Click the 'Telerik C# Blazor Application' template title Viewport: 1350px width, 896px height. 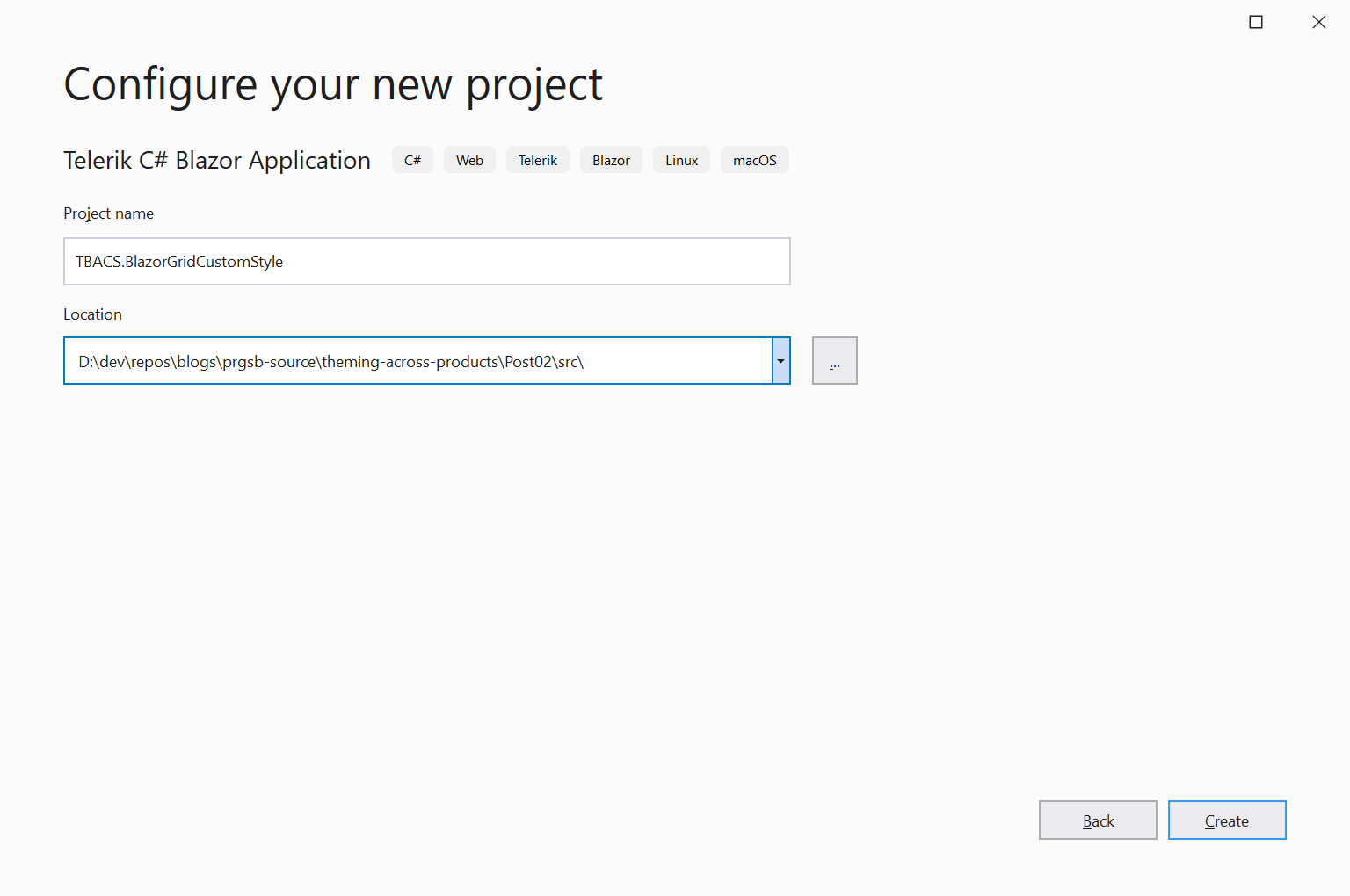click(x=217, y=160)
